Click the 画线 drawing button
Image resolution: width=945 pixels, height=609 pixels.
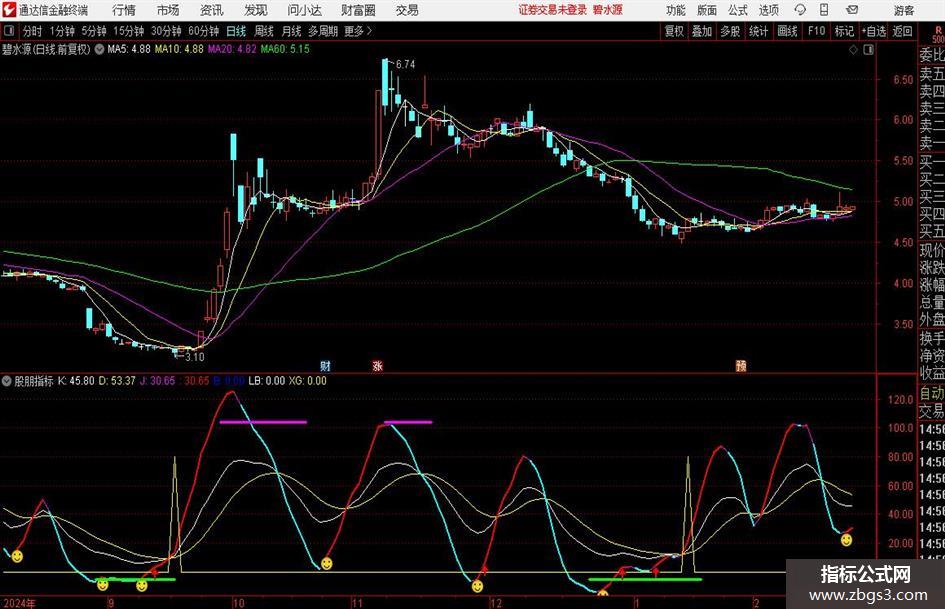tap(787, 31)
